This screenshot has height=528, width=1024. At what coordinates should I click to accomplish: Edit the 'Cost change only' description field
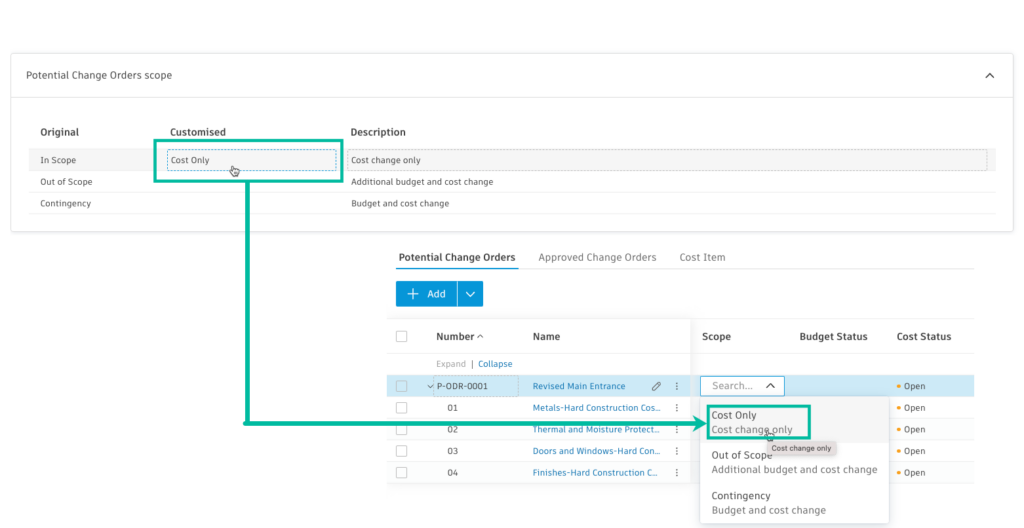click(667, 160)
